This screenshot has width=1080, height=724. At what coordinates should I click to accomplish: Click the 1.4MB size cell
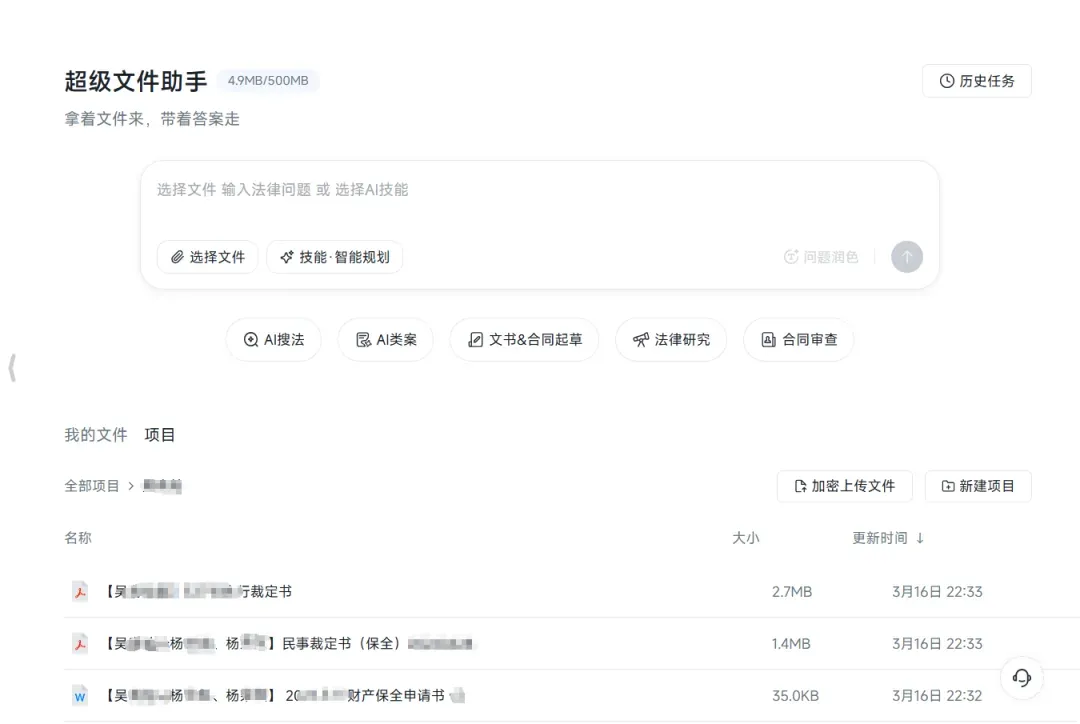coord(791,643)
